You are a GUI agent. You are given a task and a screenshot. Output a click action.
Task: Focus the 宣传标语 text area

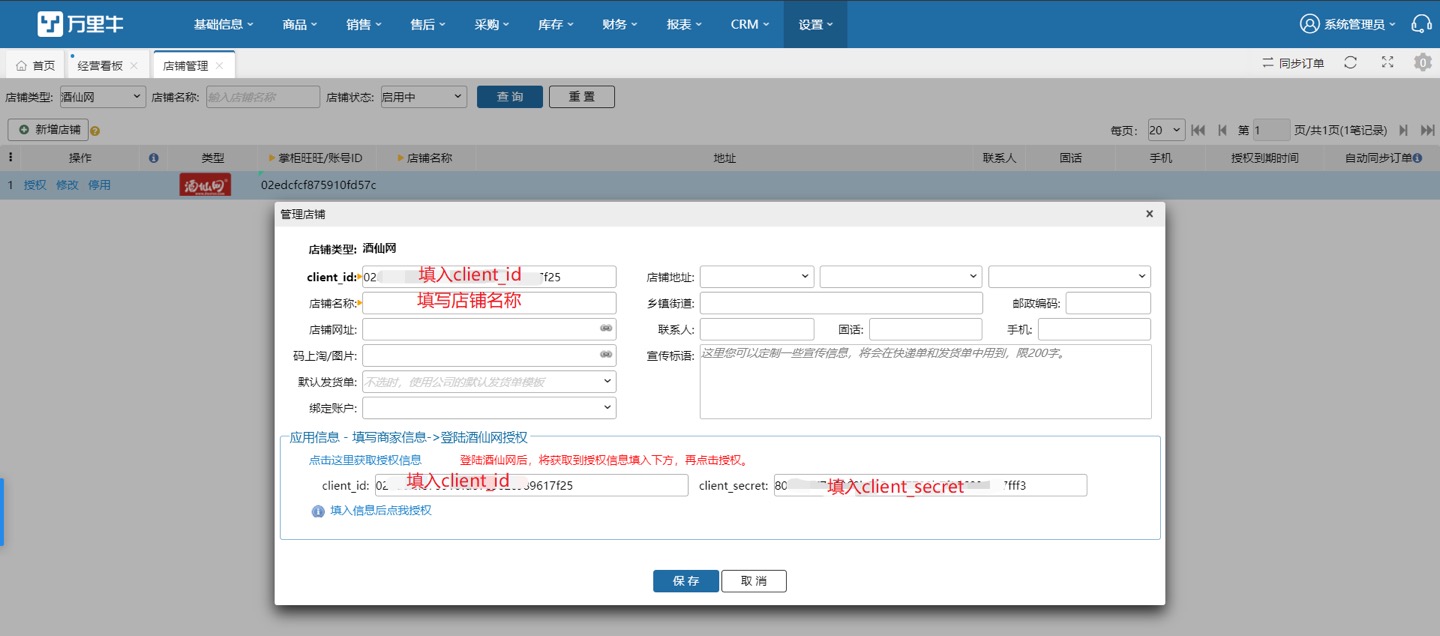tap(926, 382)
